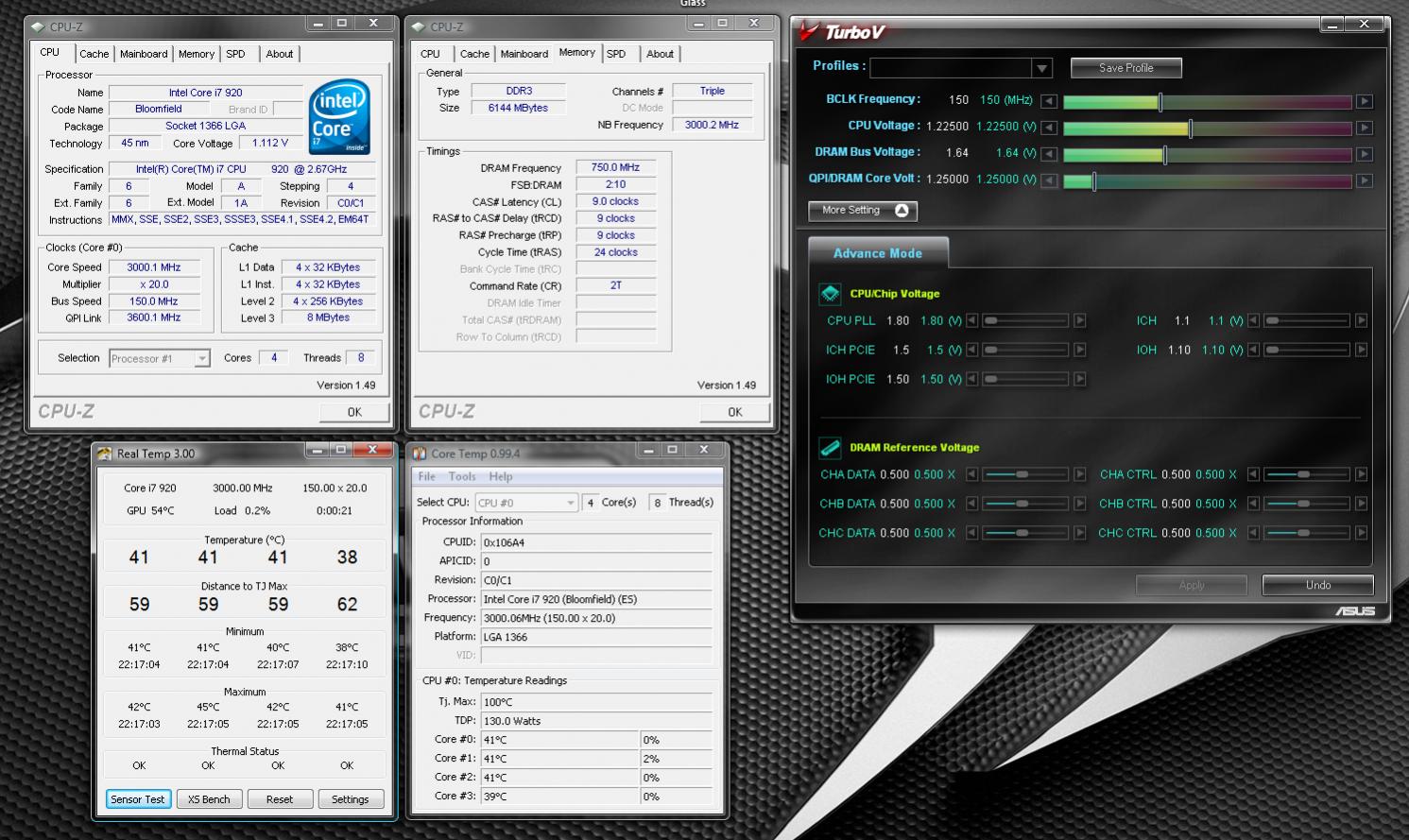Click CPU Voltage increase arrow in TurboV
Screen dimensions: 1409x840
(x=1364, y=128)
